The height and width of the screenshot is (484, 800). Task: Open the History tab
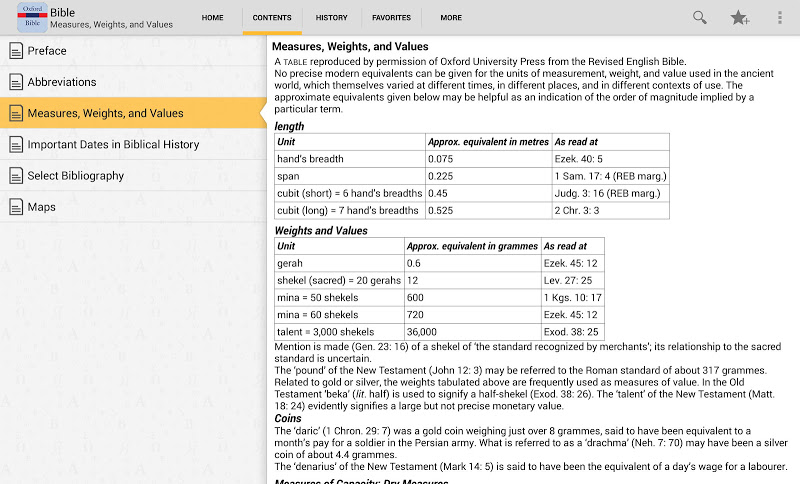(x=332, y=18)
